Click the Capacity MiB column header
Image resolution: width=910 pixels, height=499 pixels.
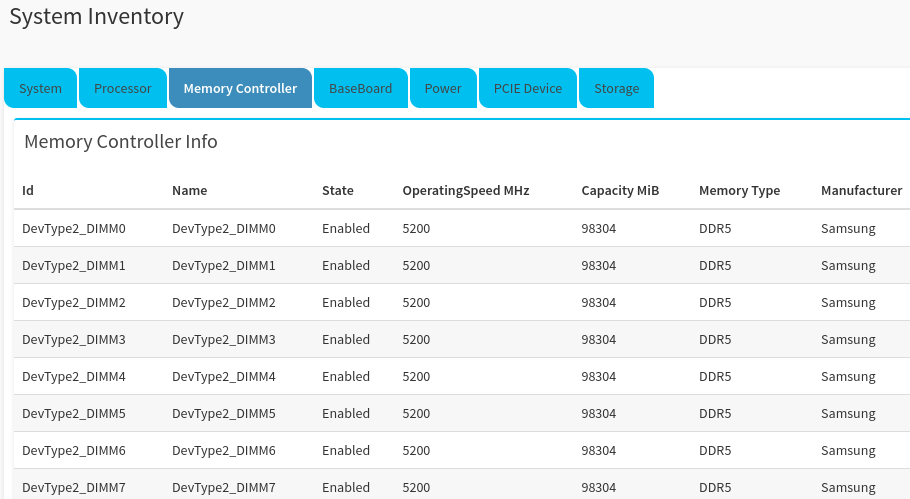pyautogui.click(x=620, y=190)
